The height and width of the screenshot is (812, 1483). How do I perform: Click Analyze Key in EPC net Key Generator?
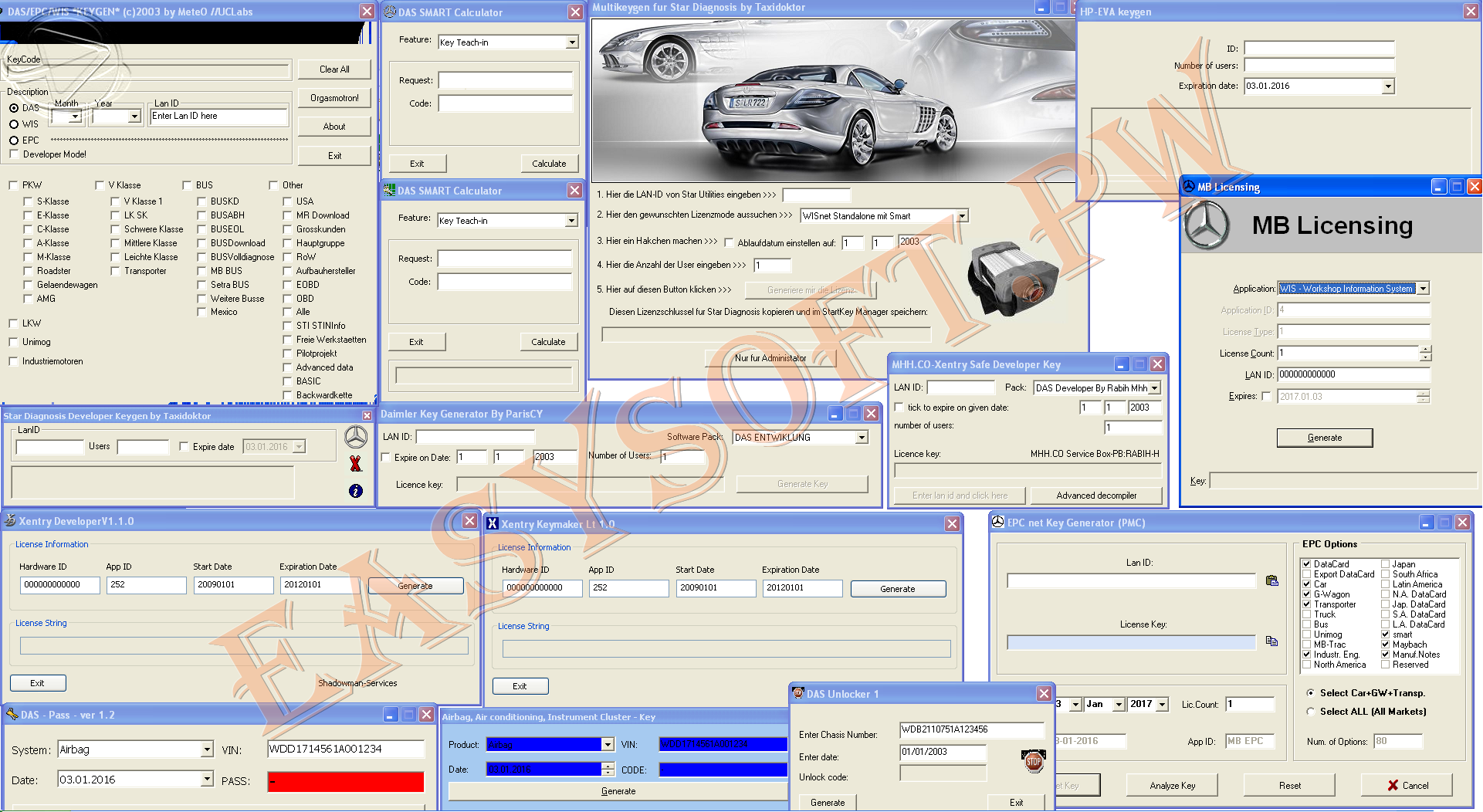pyautogui.click(x=1172, y=786)
